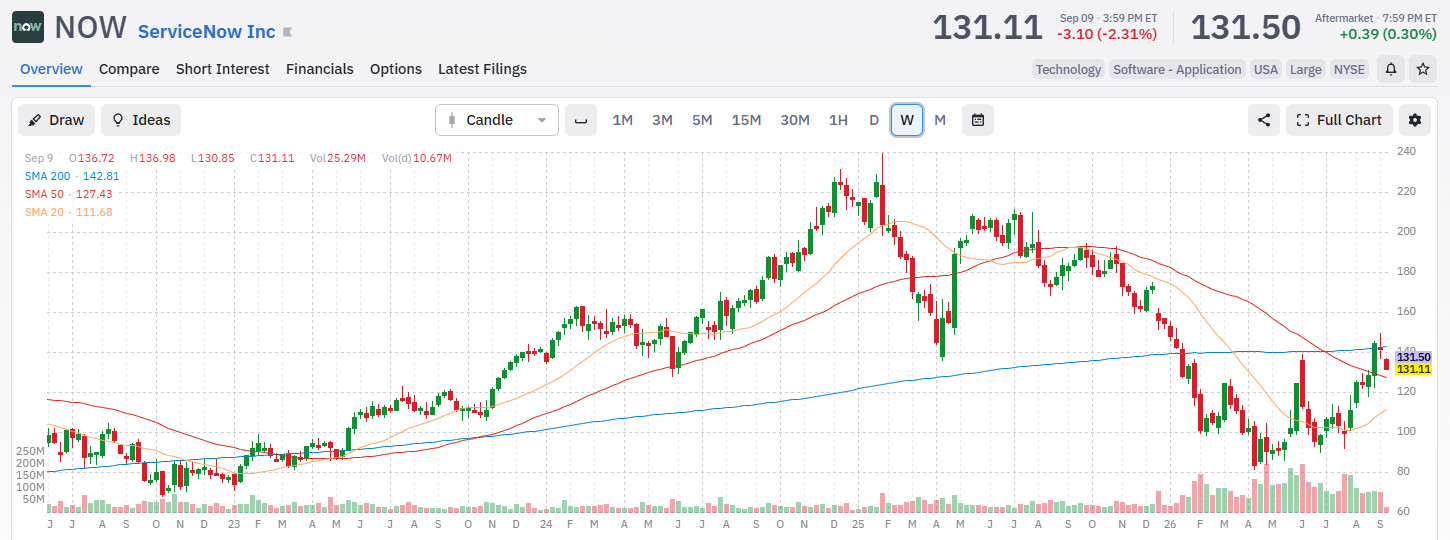This screenshot has height=540, width=1450.
Task: Click the flag icon beside ServiceNow Inc
Action: (288, 32)
